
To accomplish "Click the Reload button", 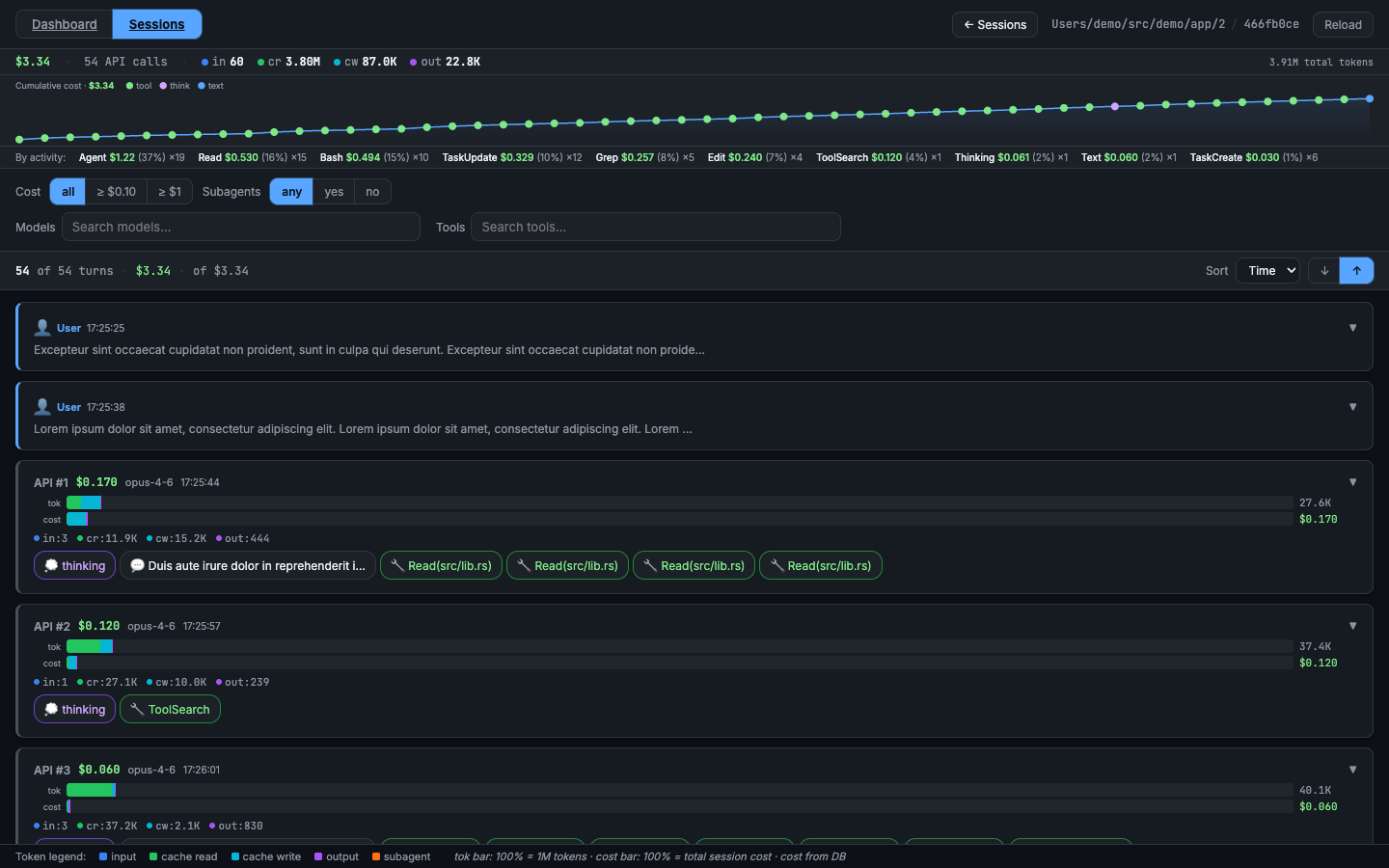I will pos(1343,24).
